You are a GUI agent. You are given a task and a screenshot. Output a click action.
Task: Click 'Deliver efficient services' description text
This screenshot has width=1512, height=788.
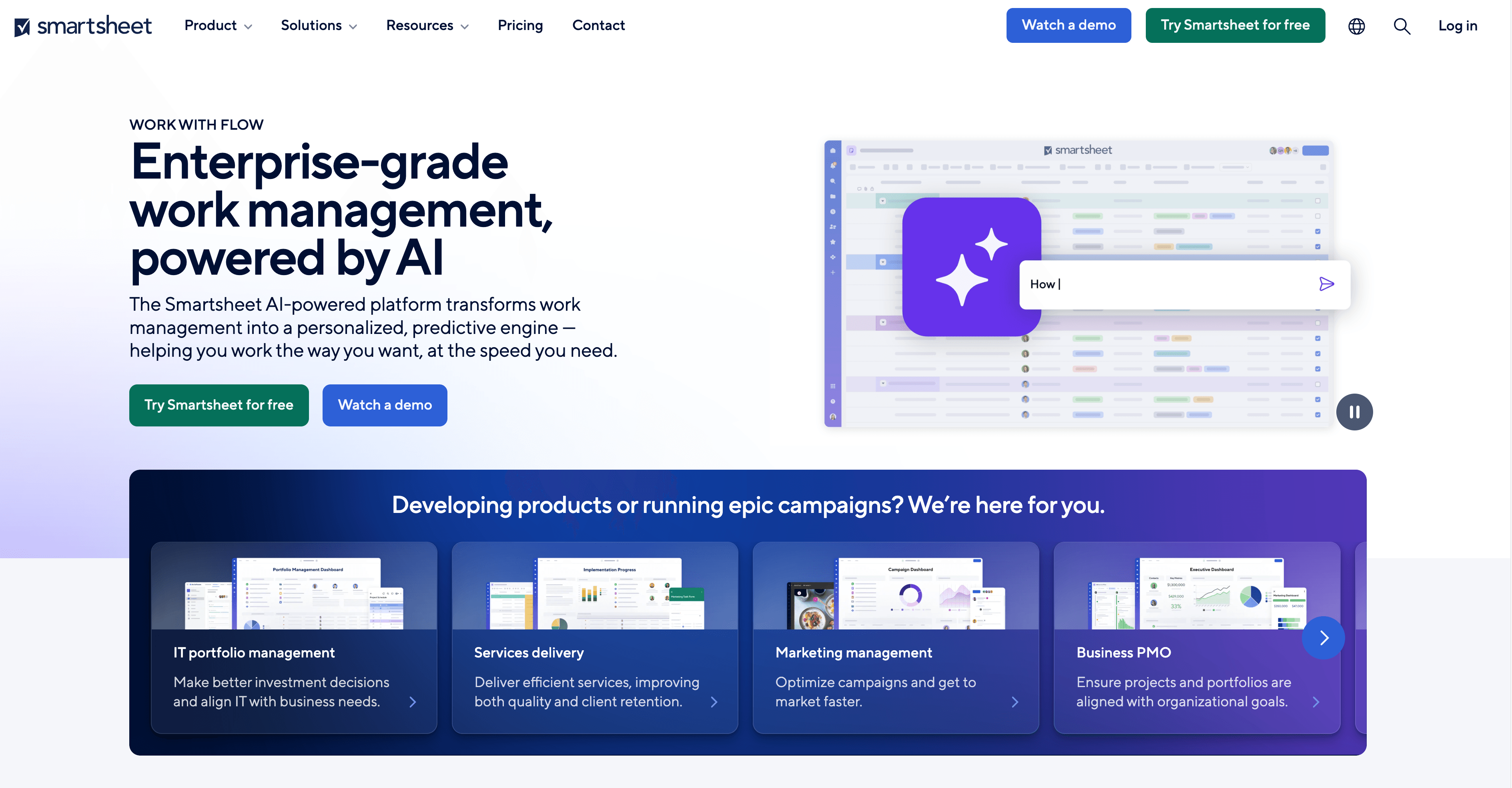coord(587,692)
